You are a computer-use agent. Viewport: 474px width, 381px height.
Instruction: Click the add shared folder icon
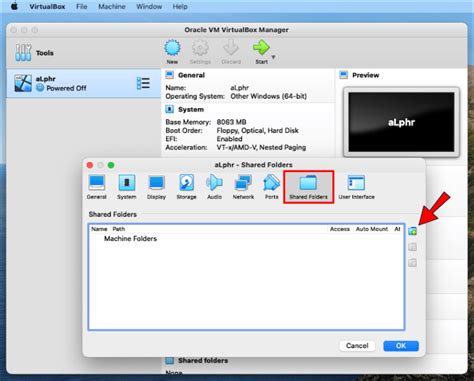point(413,231)
